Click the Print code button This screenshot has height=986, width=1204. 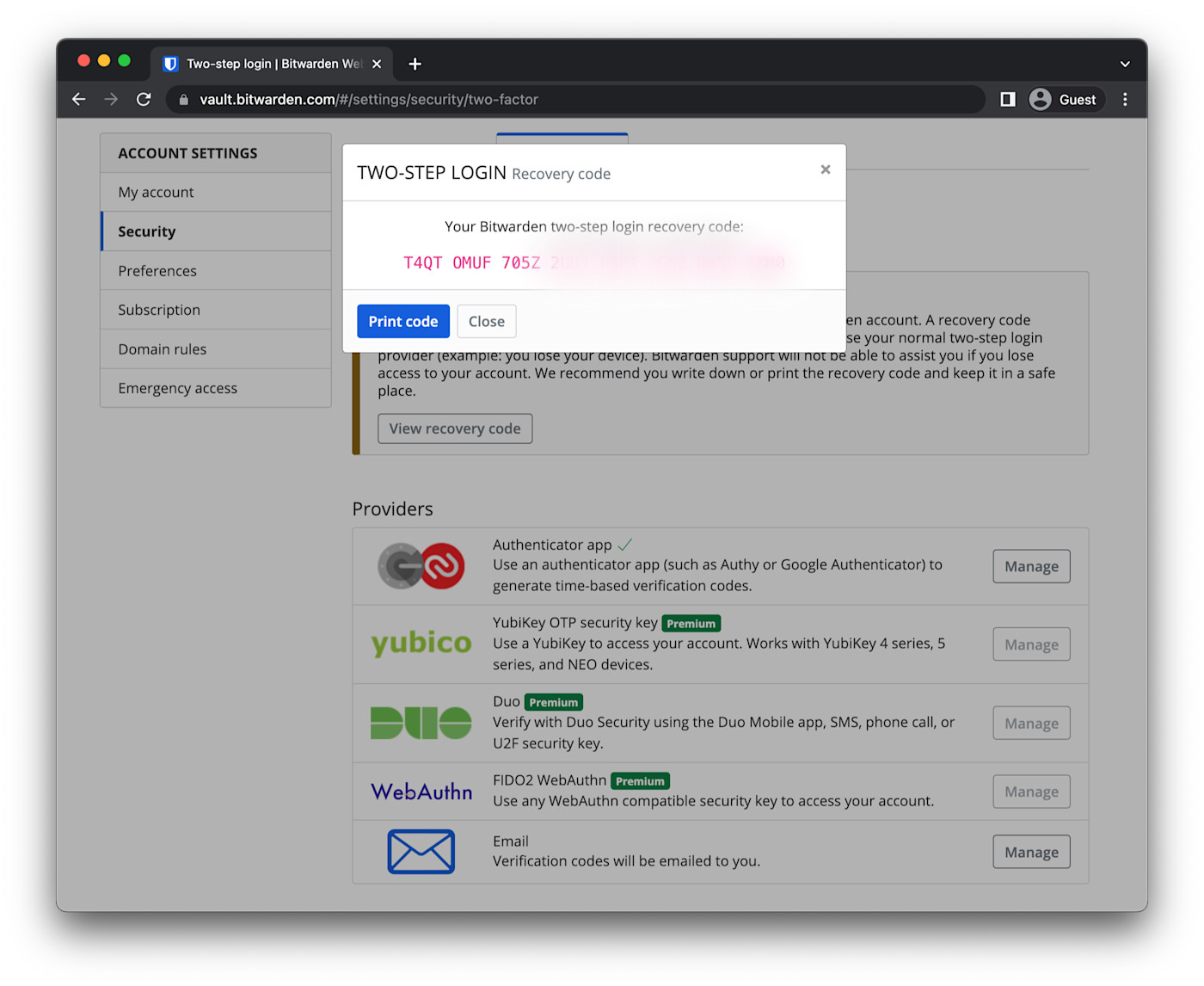pyautogui.click(x=402, y=321)
